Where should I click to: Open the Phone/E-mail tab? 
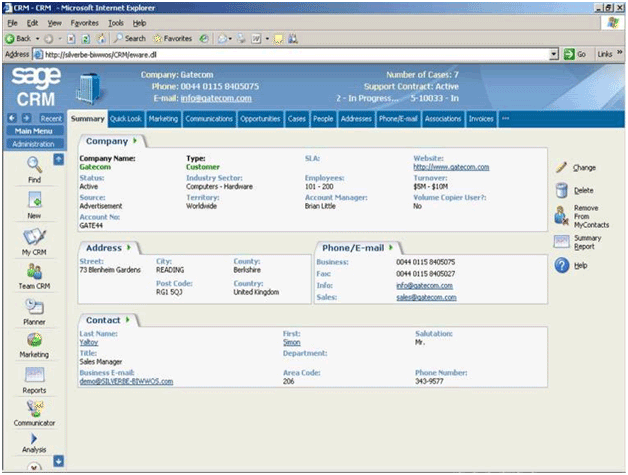tap(398, 119)
